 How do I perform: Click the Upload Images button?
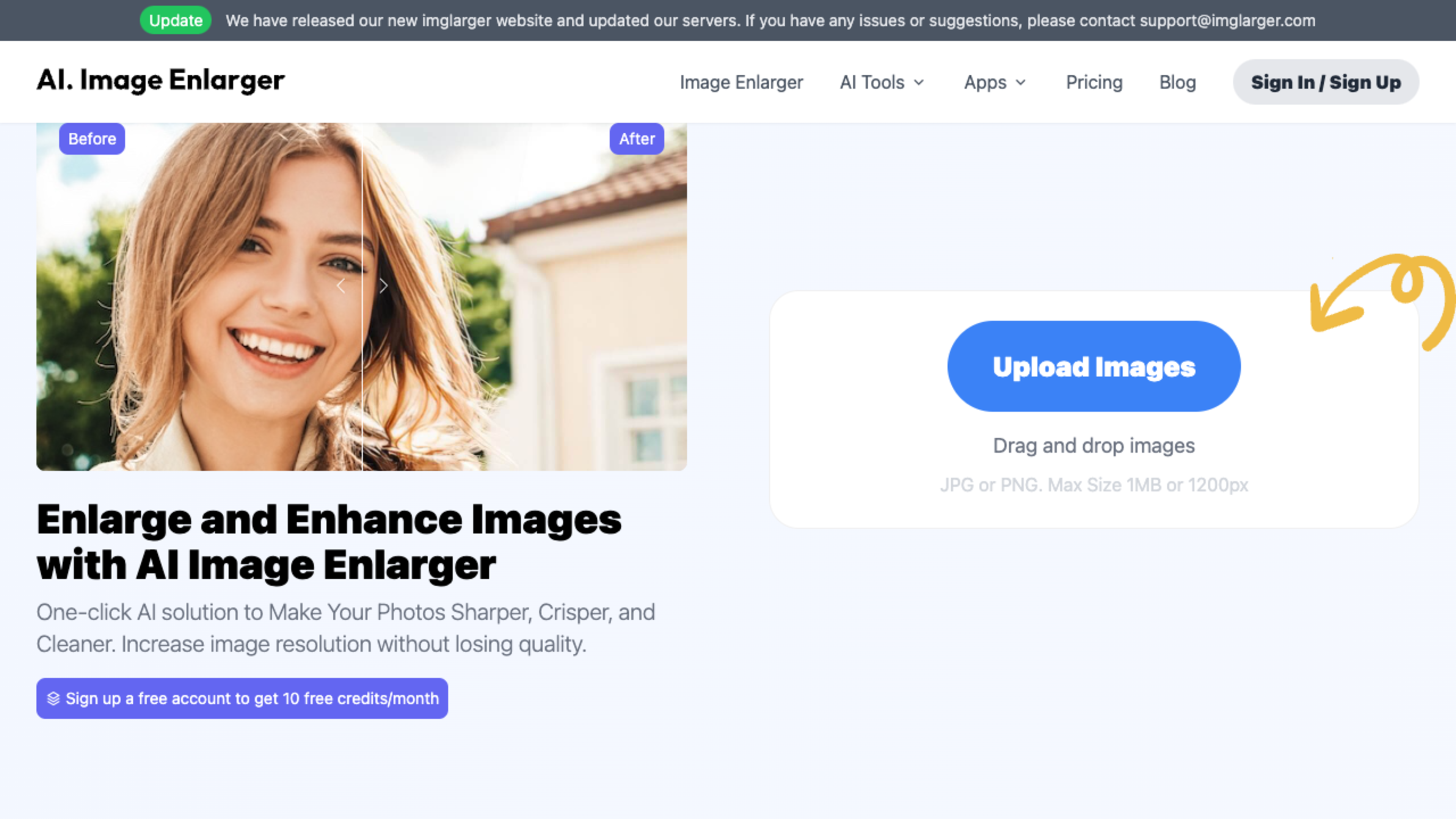(1094, 366)
